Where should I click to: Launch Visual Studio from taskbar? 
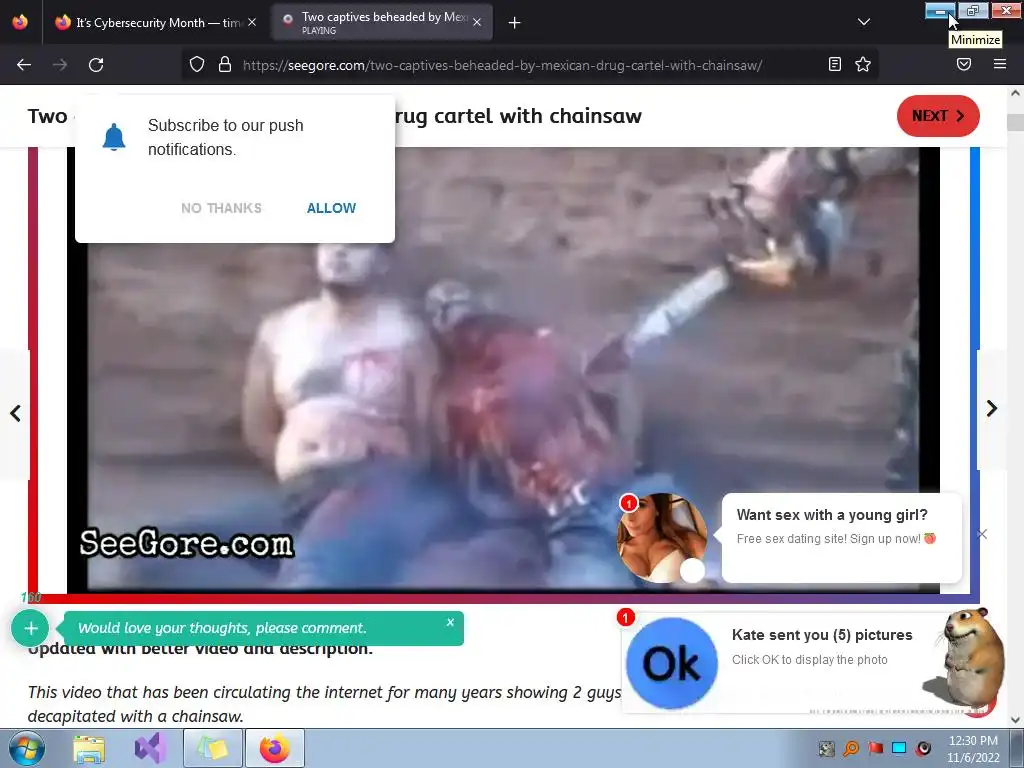pos(150,748)
